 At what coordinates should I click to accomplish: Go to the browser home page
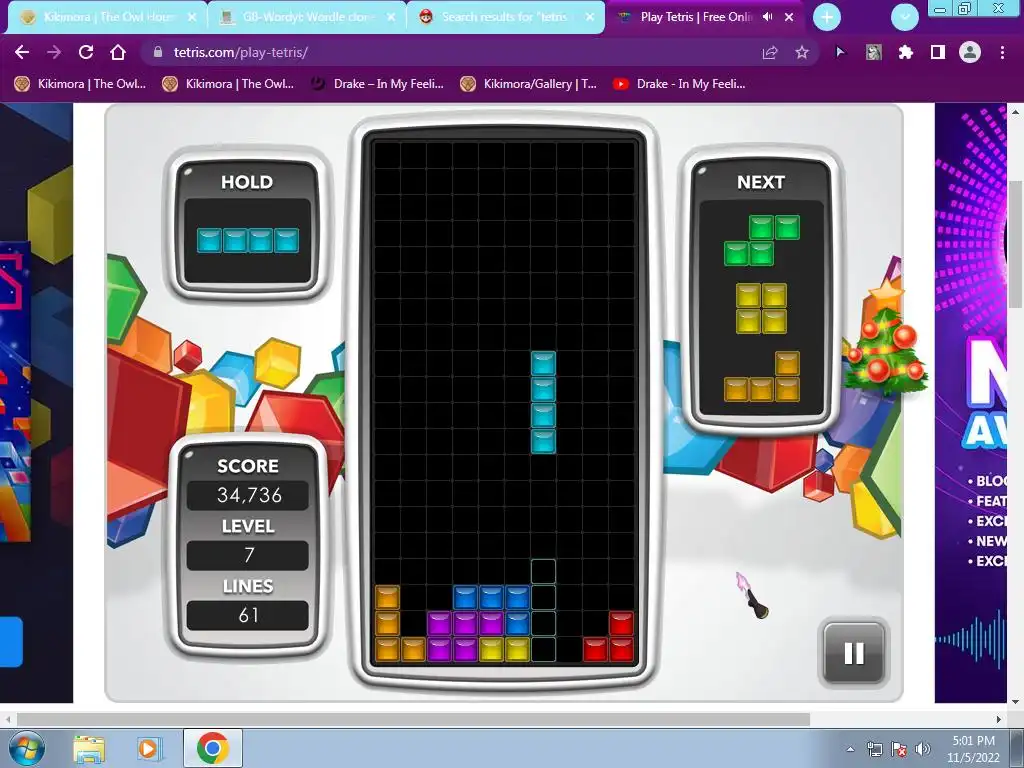coord(118,52)
